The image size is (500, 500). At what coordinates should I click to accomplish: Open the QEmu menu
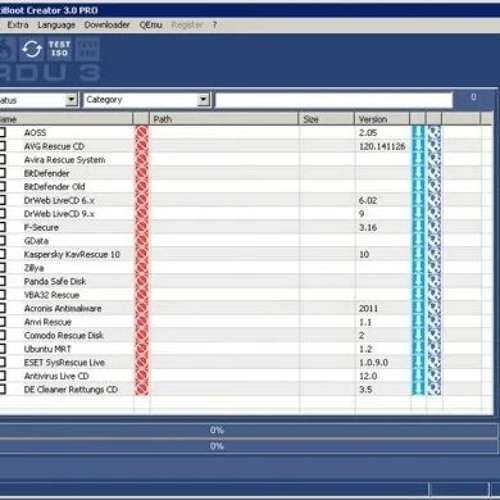151,25
